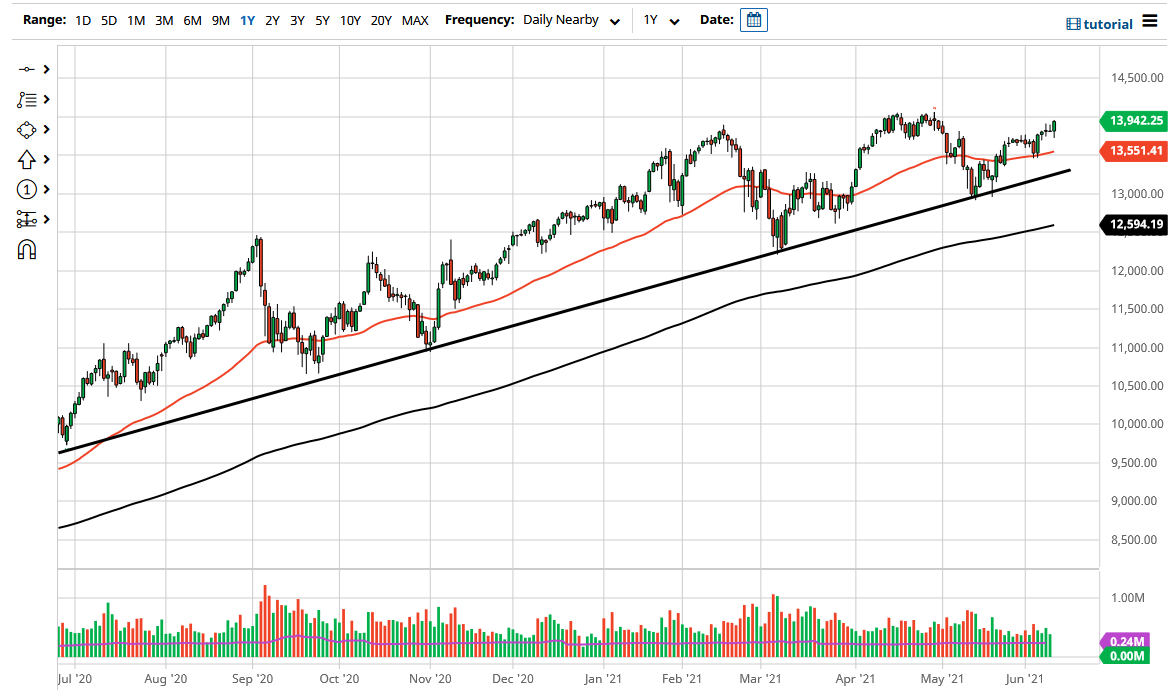The height and width of the screenshot is (700, 1169).
Task: Switch to the 5Y range
Action: [321, 19]
